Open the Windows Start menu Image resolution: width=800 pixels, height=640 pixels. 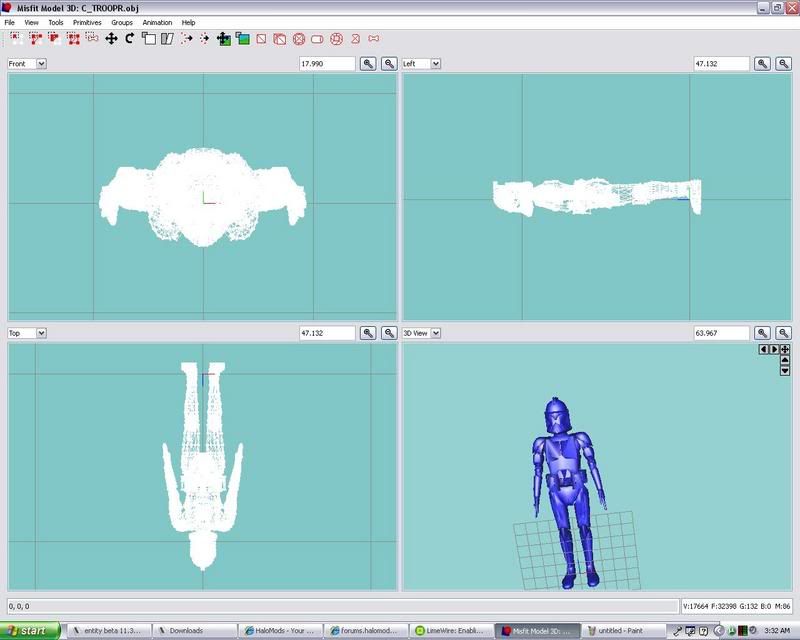point(30,631)
